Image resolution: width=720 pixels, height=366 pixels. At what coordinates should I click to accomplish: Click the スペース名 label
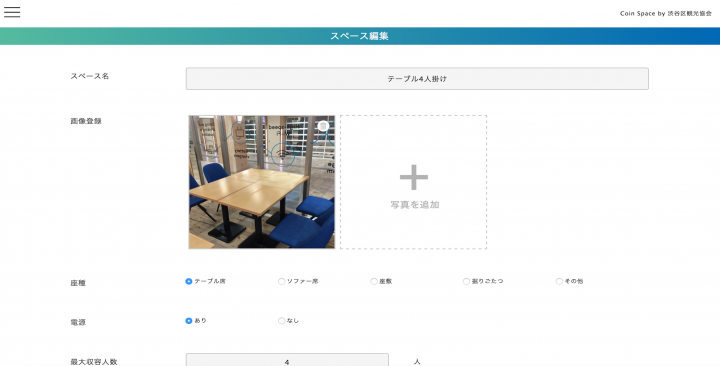point(90,76)
